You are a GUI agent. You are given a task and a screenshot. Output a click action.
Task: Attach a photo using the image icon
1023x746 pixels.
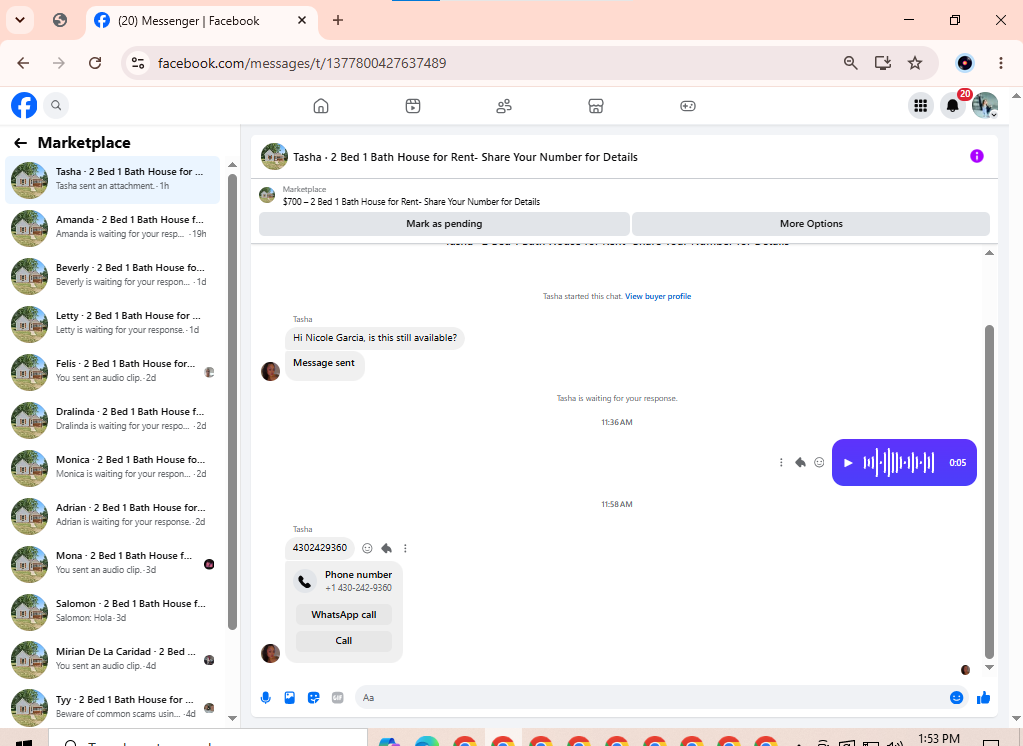pos(290,698)
